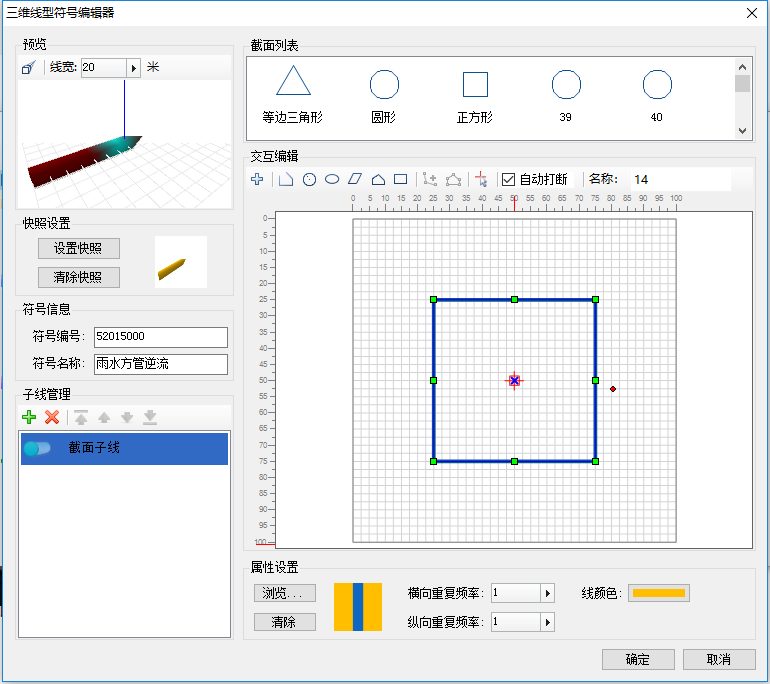The height and width of the screenshot is (684, 770).
Task: Delete sub-line with red X icon
Action: pyautogui.click(x=52, y=417)
